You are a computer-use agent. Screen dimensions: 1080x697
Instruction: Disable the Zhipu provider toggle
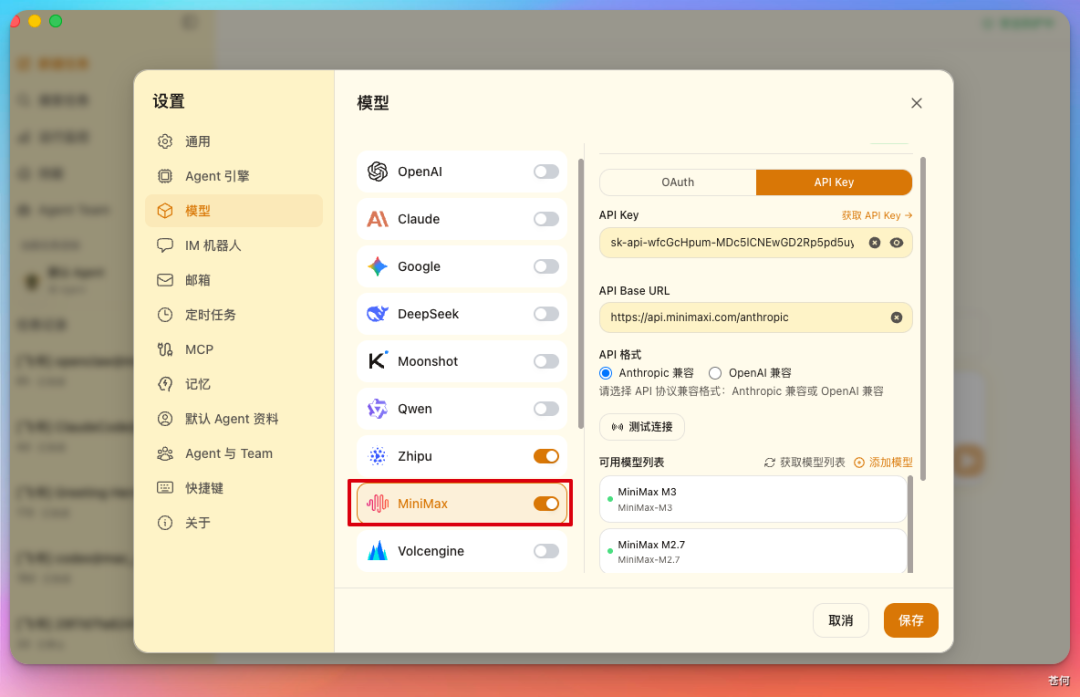click(546, 456)
